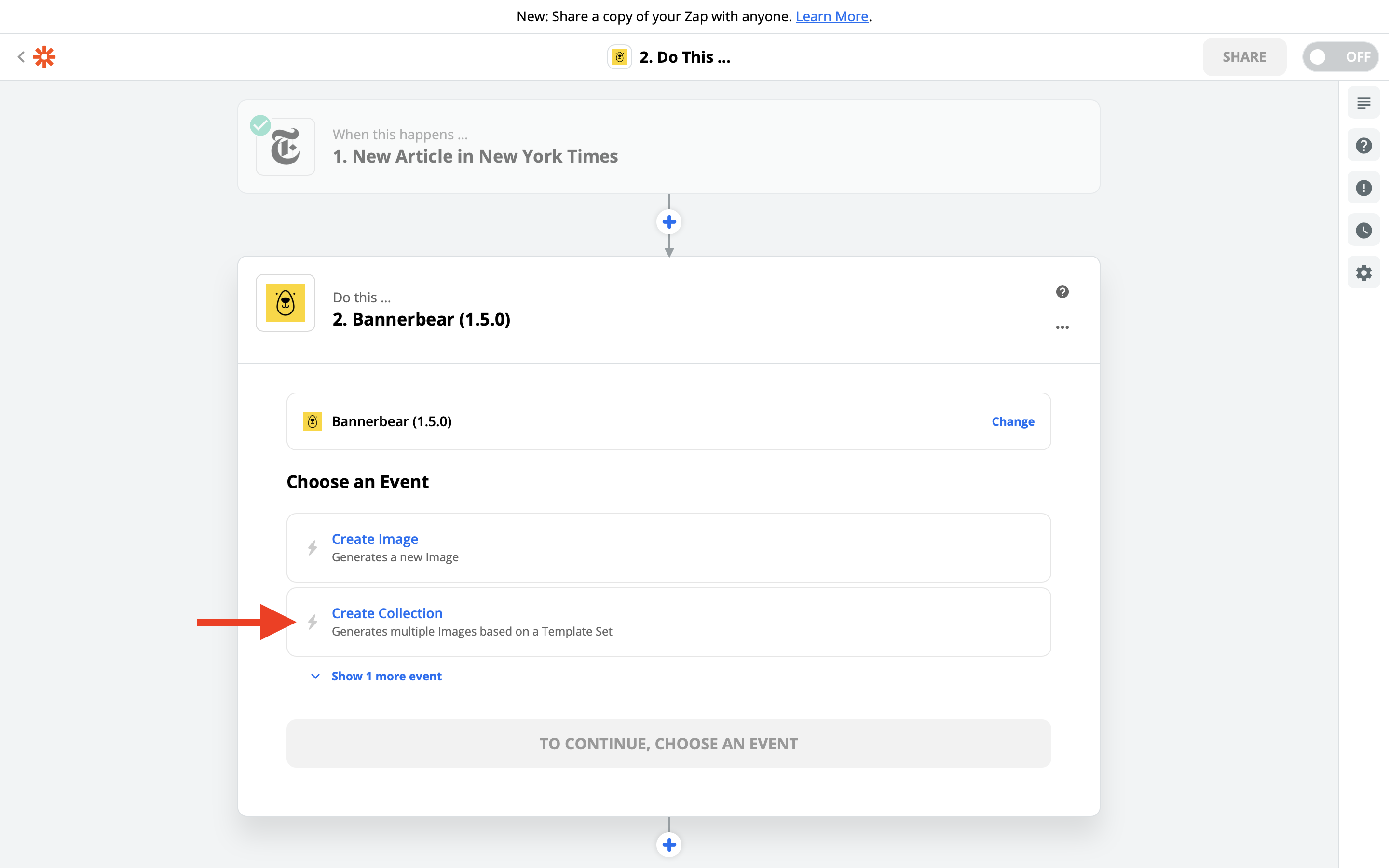Expand Show 1 more event chevron
The width and height of the screenshot is (1389, 868).
point(315,676)
